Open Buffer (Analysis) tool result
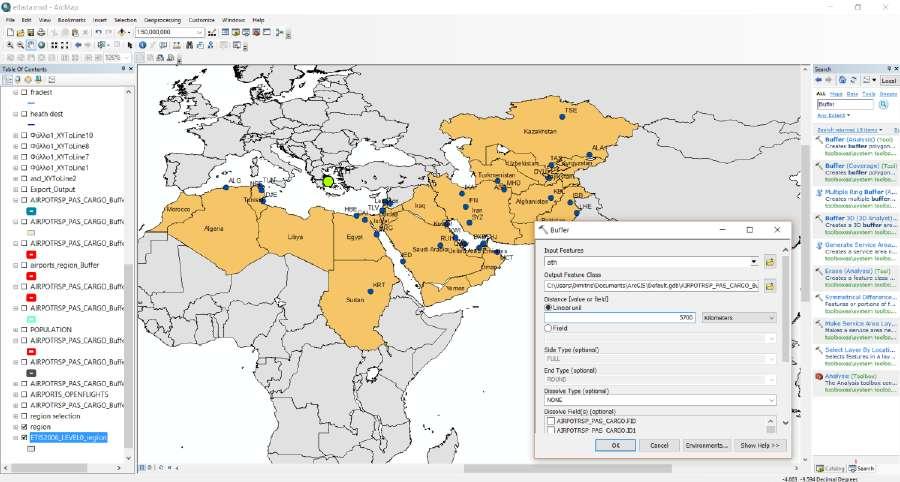900x482 pixels. 859,139
